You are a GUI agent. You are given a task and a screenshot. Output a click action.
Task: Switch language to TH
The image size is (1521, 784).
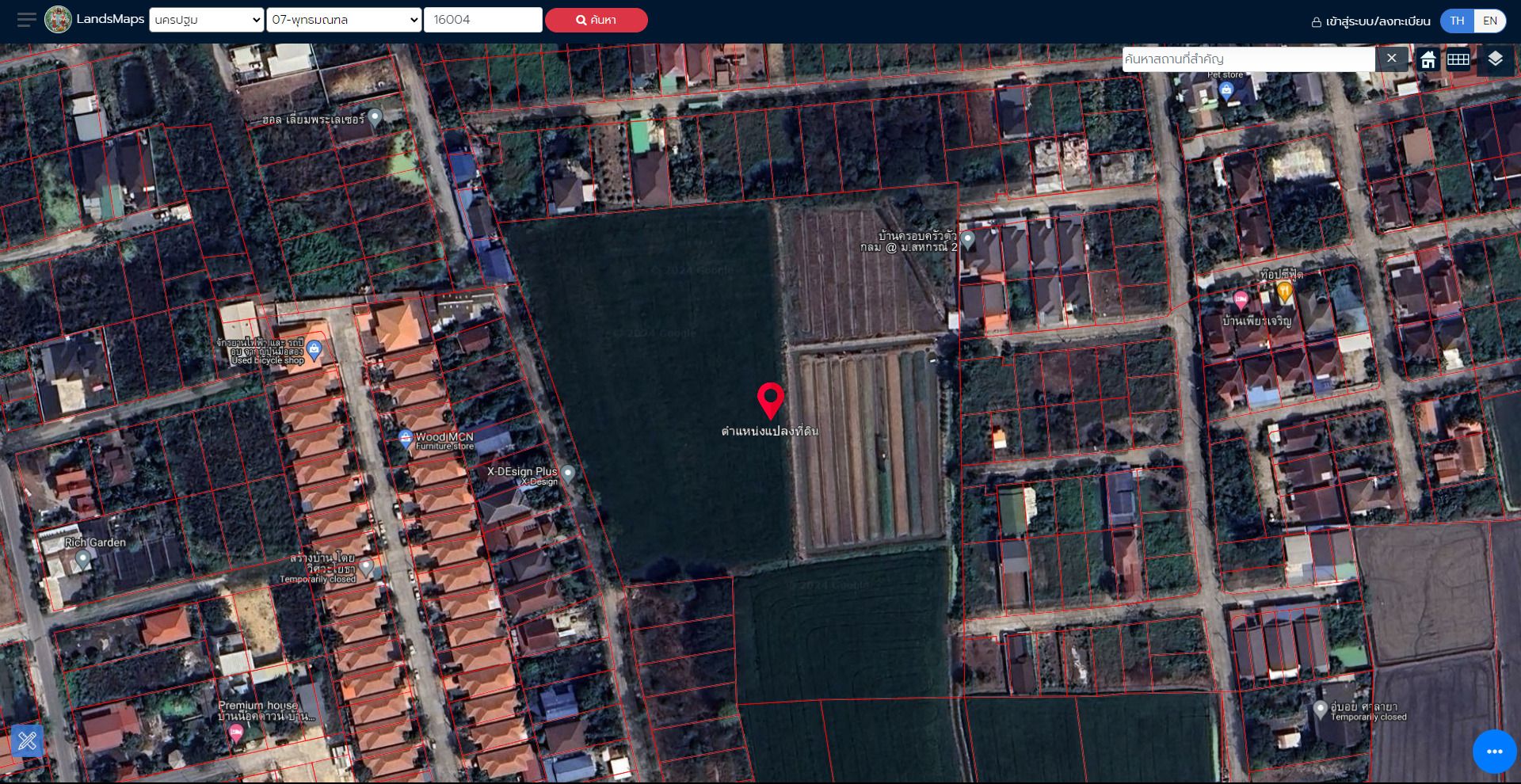pos(1457,21)
